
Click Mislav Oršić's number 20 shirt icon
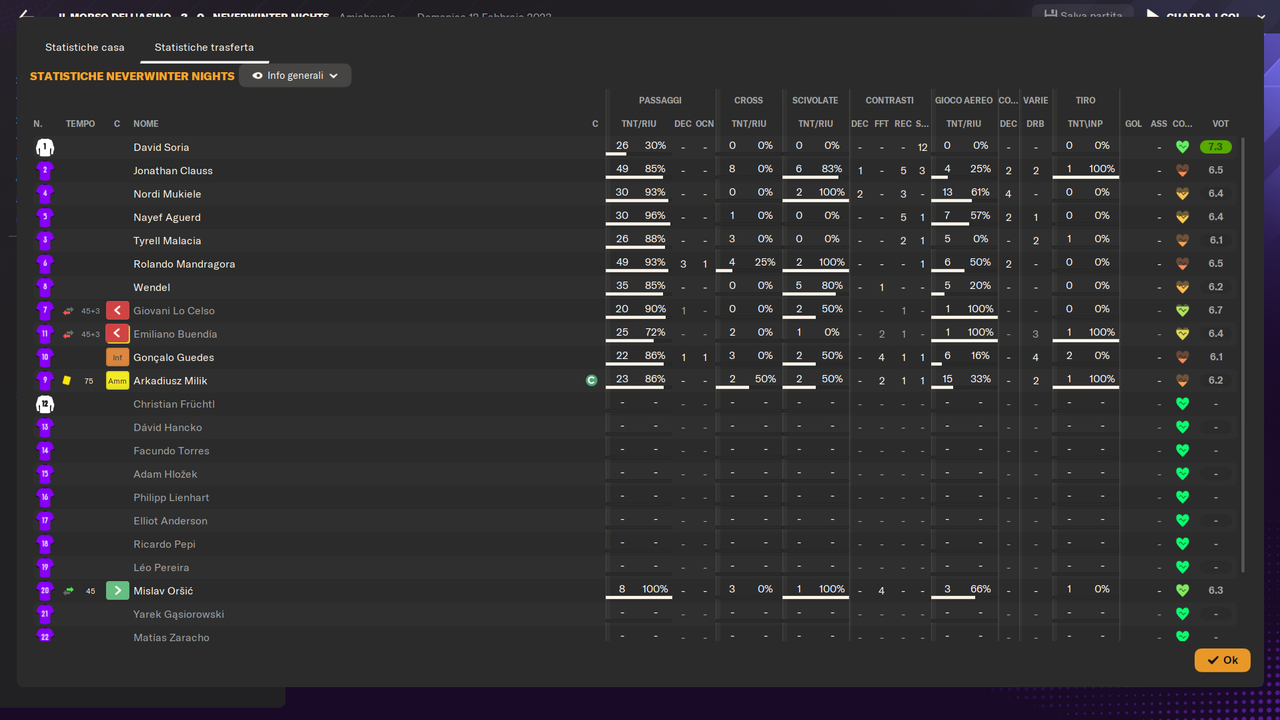click(45, 591)
